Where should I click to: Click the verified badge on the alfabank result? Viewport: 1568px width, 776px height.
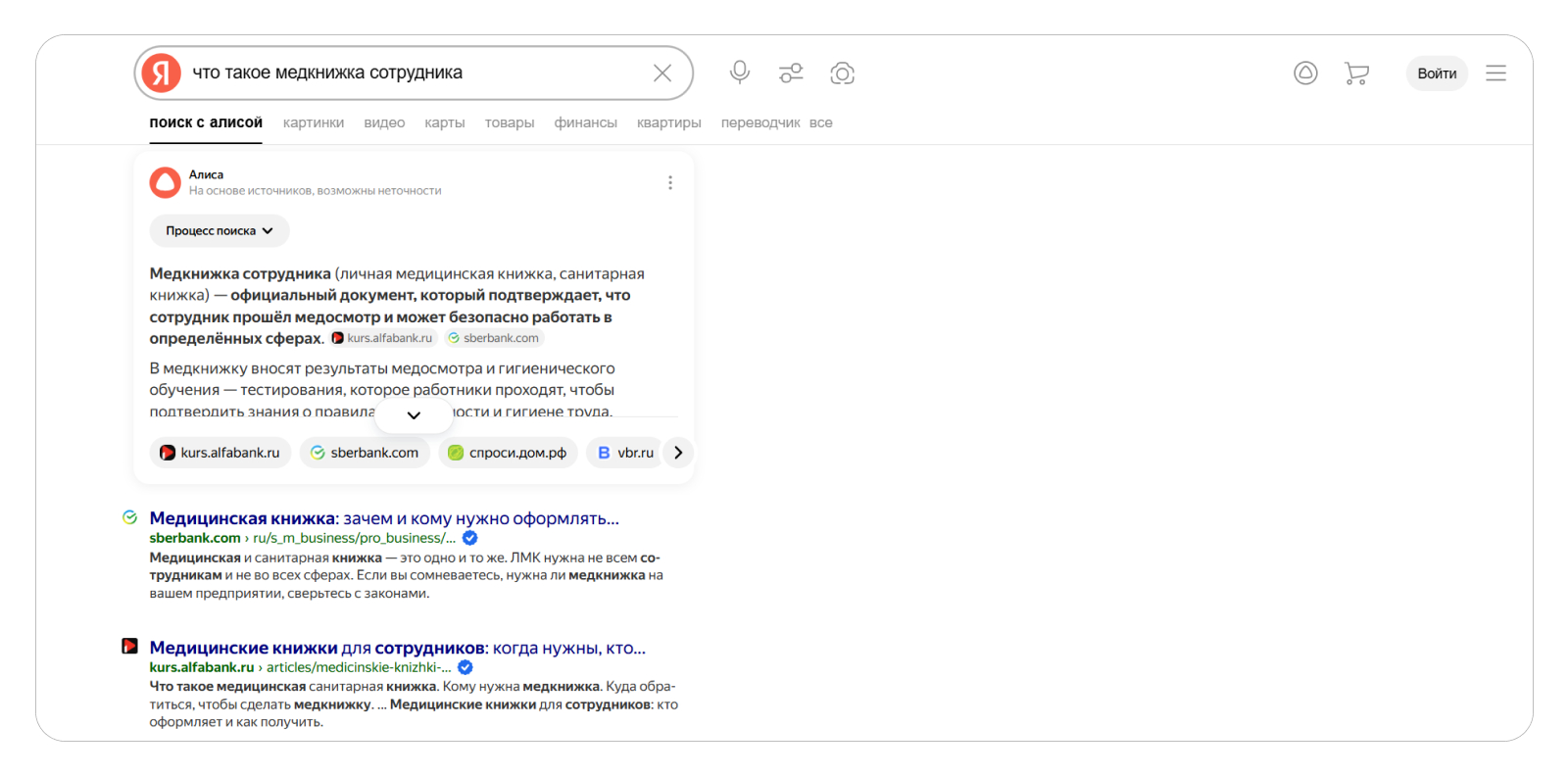click(x=465, y=667)
